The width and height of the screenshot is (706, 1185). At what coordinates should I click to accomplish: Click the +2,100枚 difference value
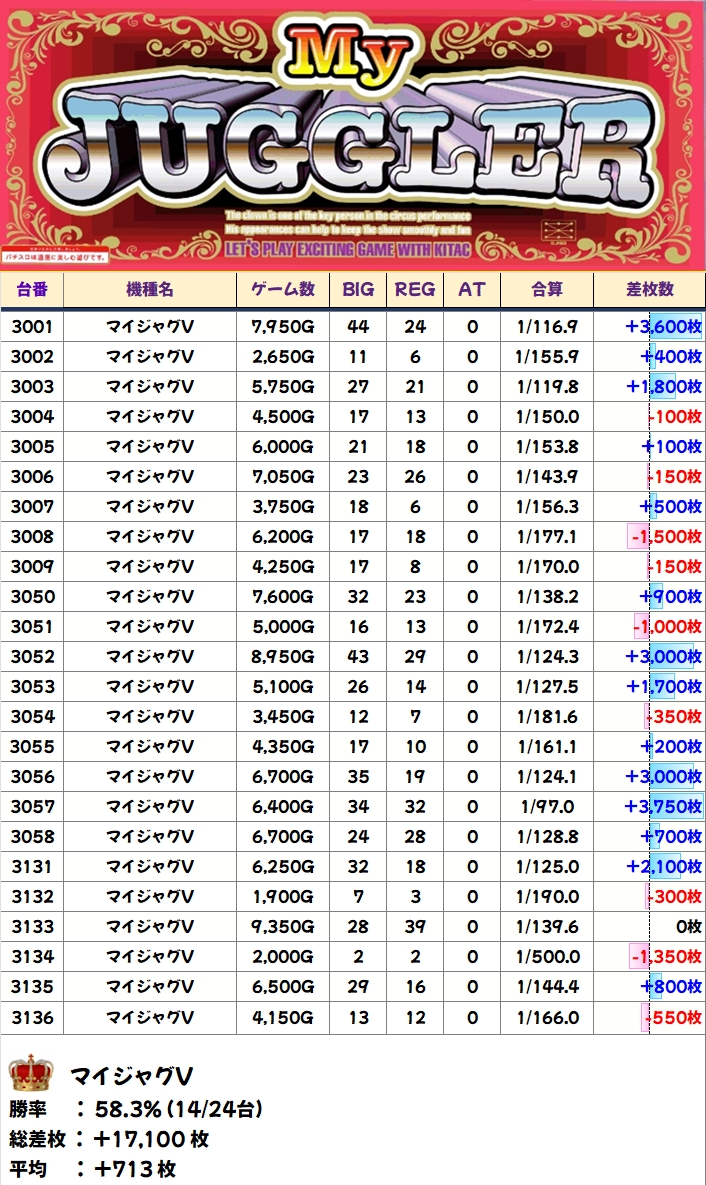pos(664,866)
